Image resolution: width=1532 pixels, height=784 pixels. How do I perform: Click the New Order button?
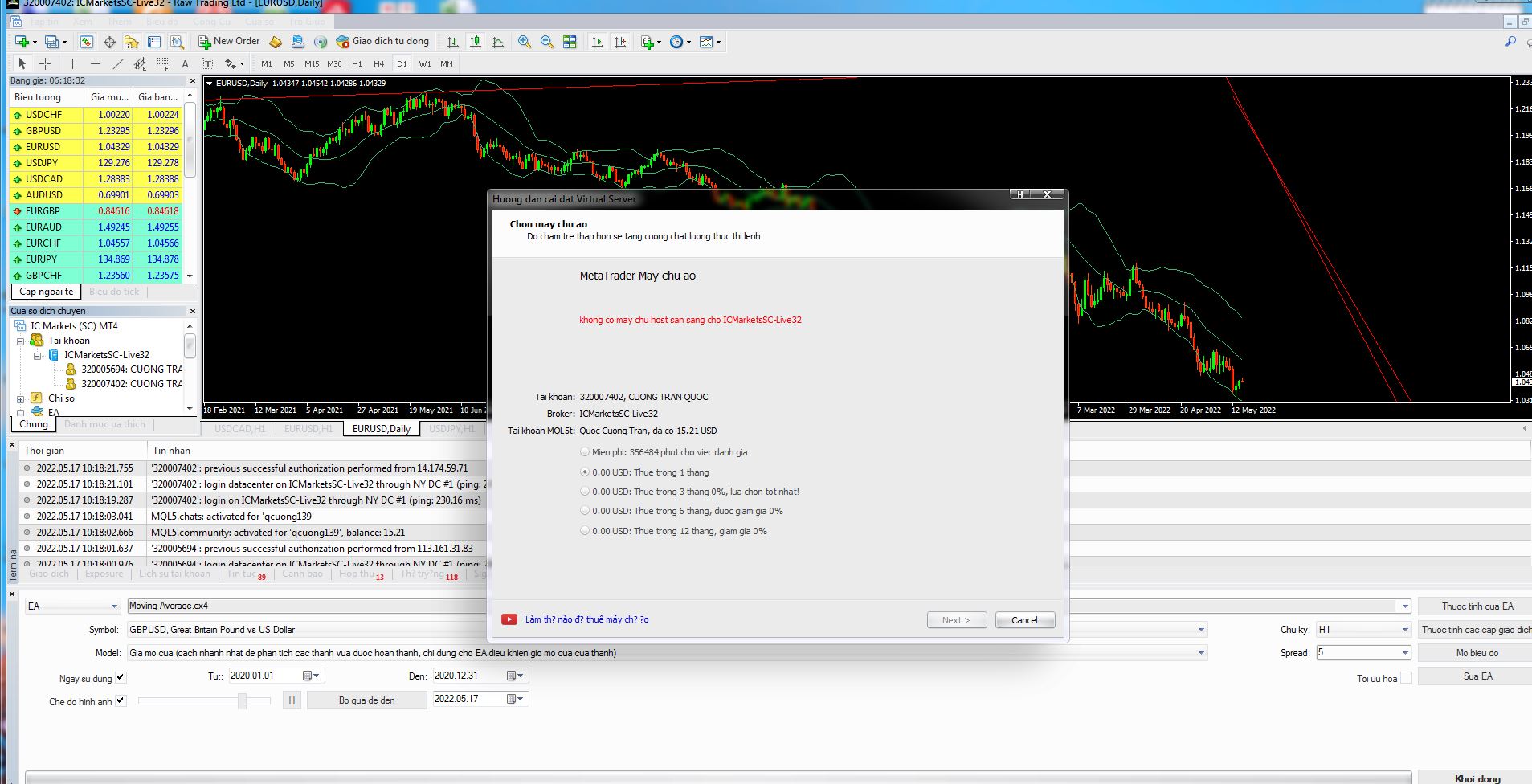pos(230,42)
